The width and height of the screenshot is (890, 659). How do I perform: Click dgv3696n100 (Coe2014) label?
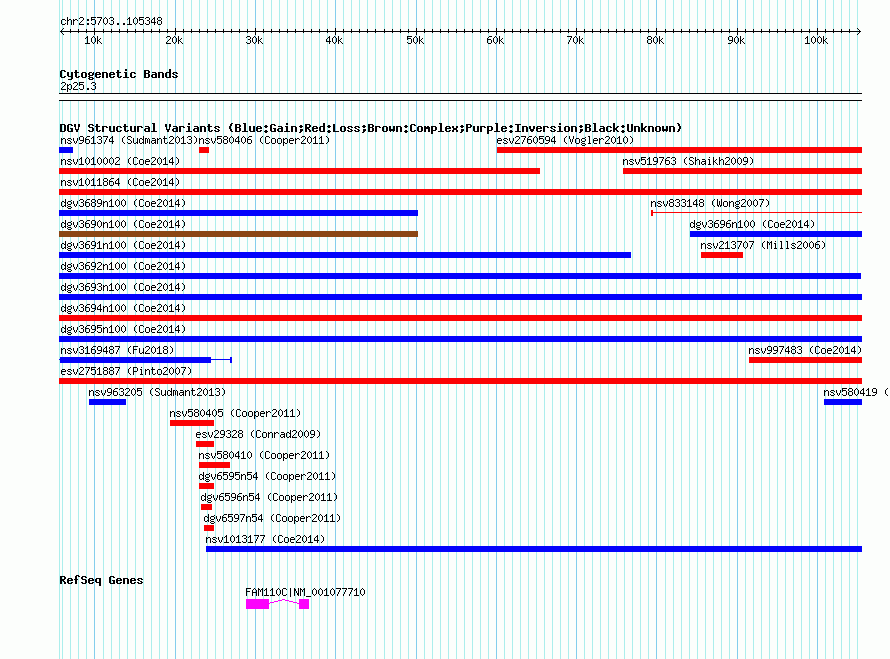(x=752, y=224)
